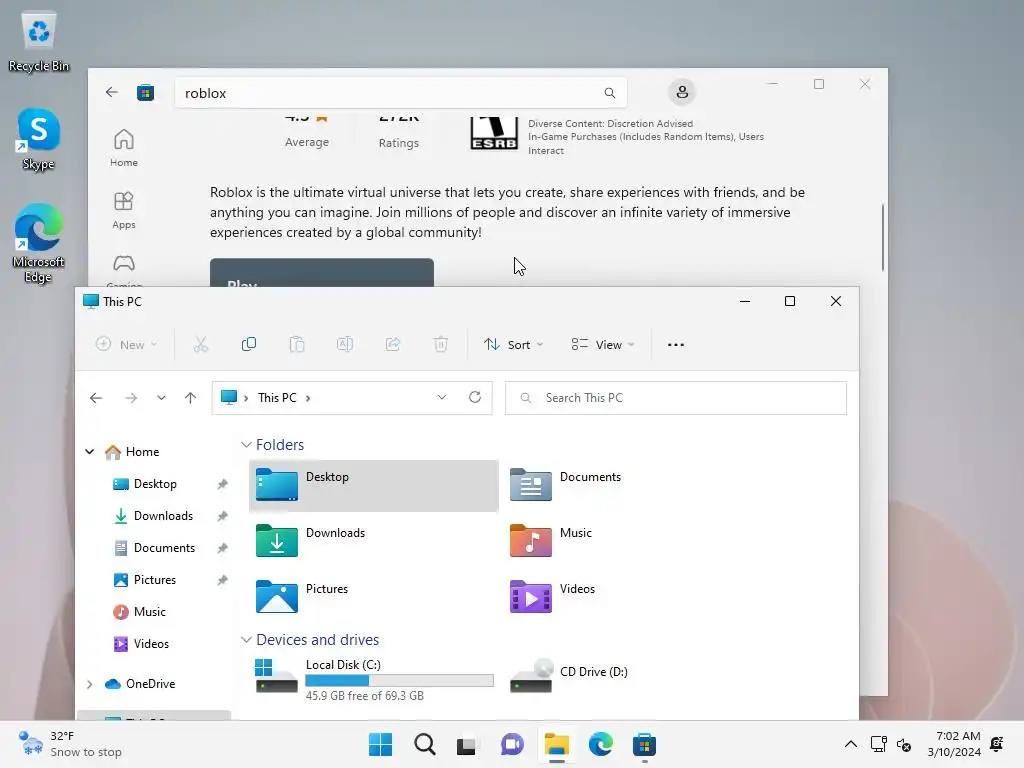Click the Microsoft Store logo icon
Viewport: 1024px width, 768px height.
(146, 93)
